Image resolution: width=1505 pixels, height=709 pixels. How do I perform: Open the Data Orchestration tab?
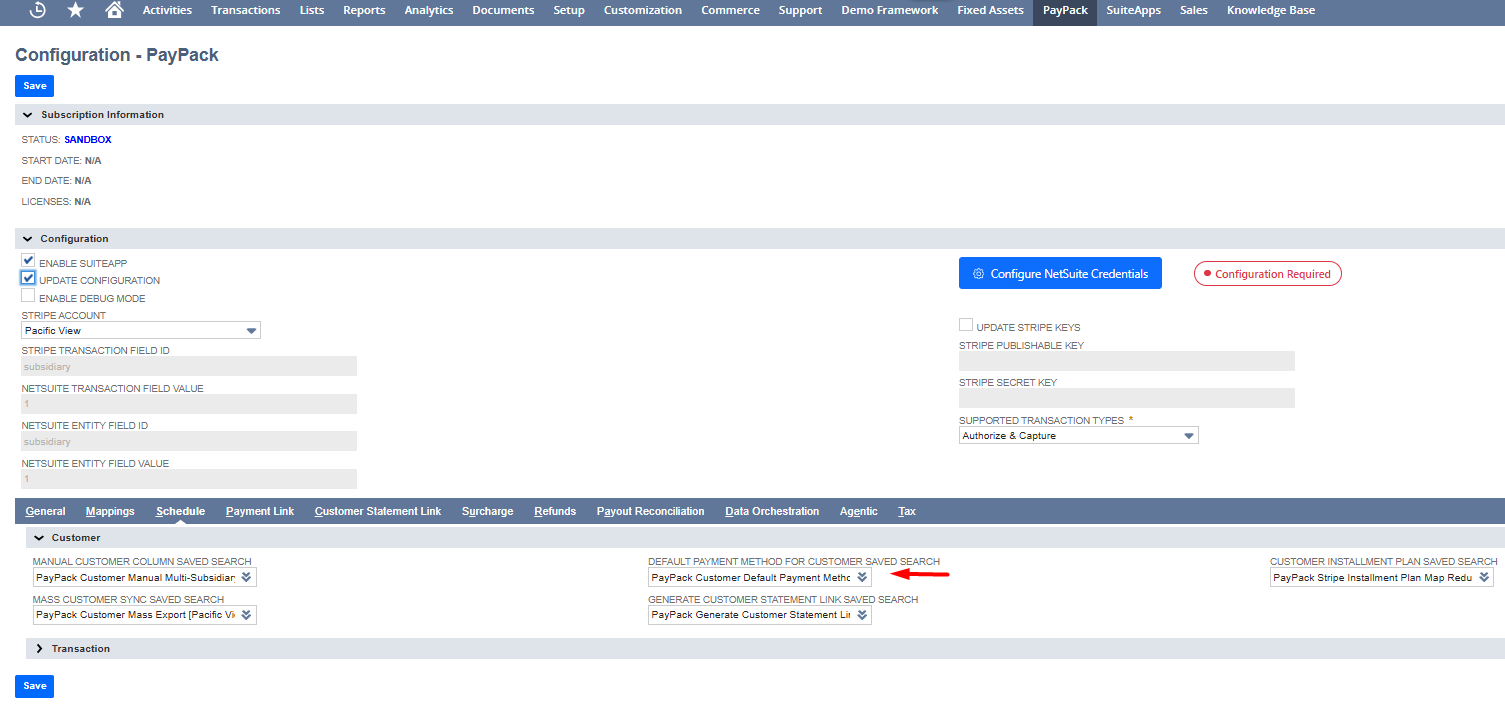click(772, 511)
